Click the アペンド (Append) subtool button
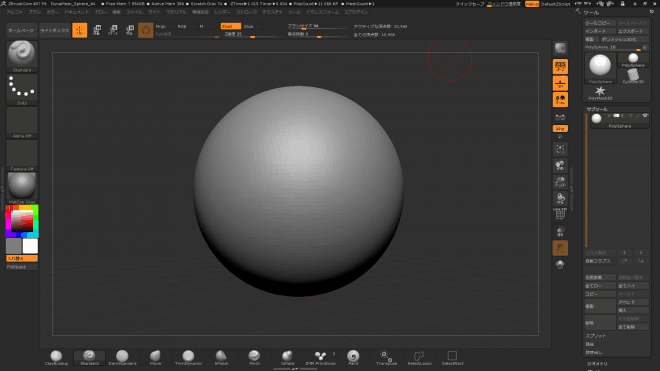660x371 pixels. 633,302
